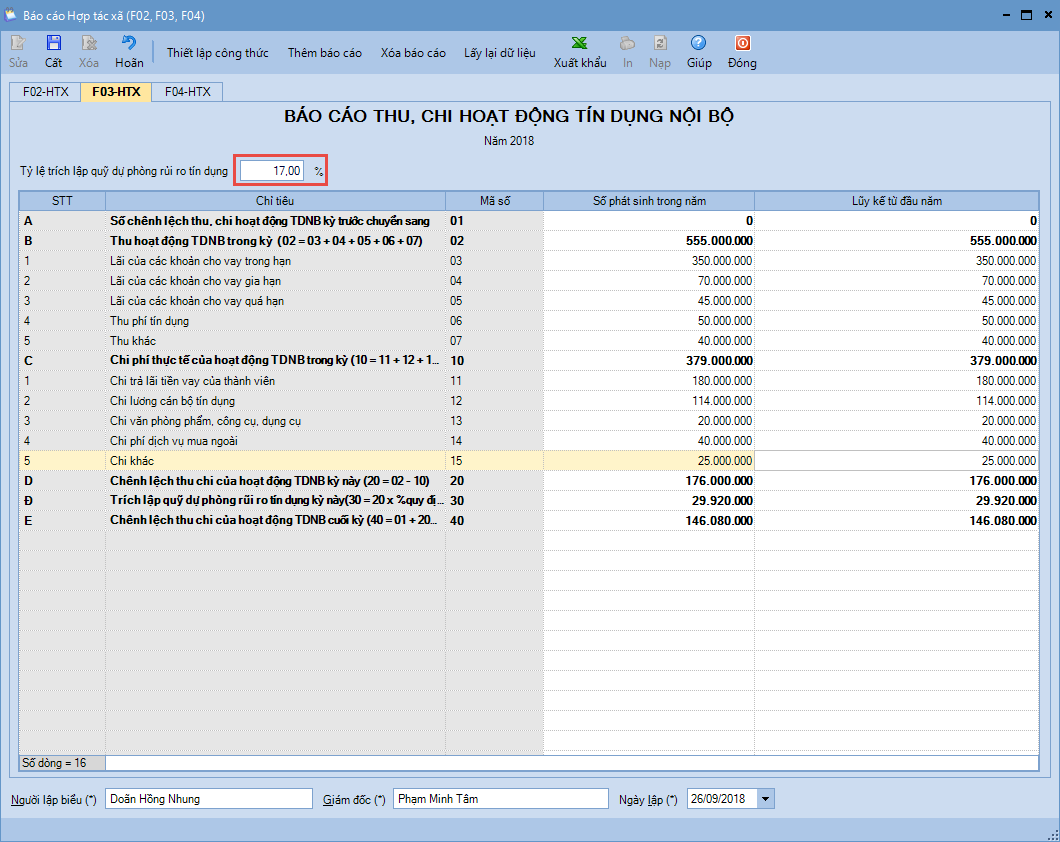The width and height of the screenshot is (1060, 842).
Task: Click Số phát sinh trong năm header
Action: coord(649,201)
